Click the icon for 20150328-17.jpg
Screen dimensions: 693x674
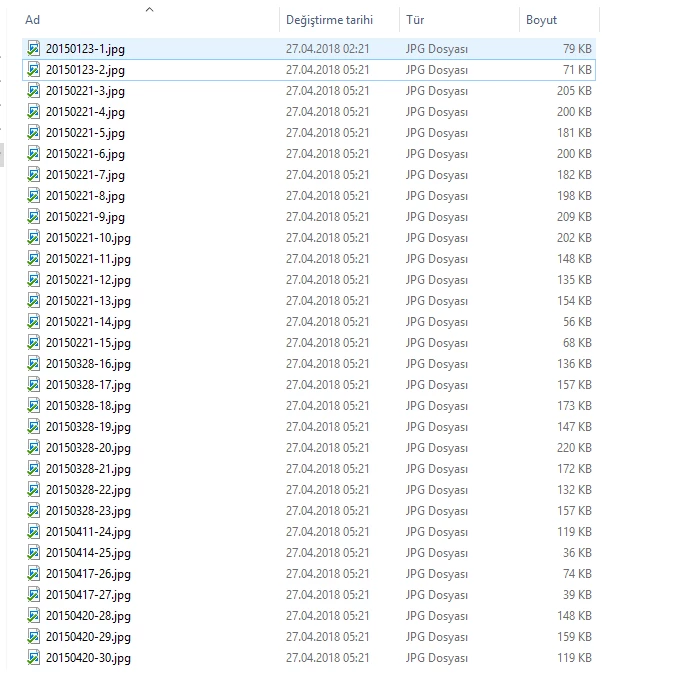[34, 385]
